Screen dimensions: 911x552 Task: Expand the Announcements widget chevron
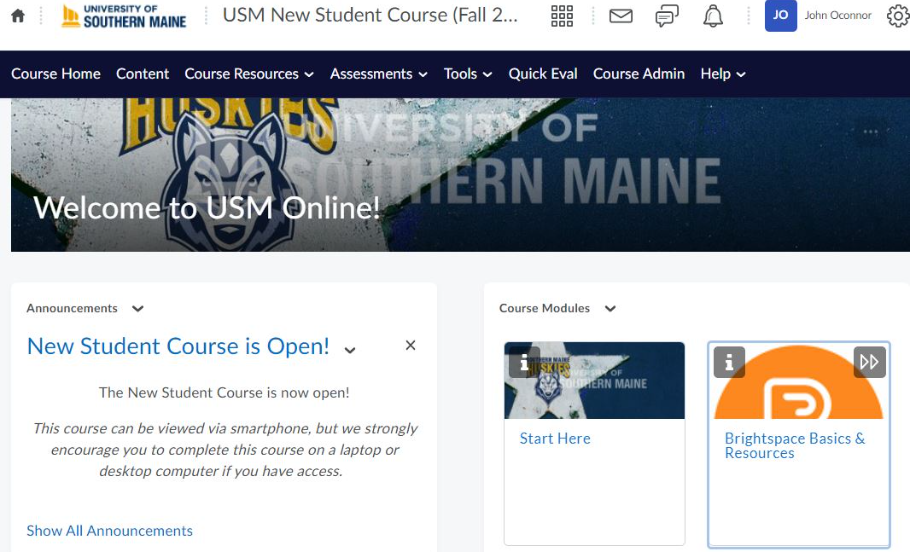[138, 309]
